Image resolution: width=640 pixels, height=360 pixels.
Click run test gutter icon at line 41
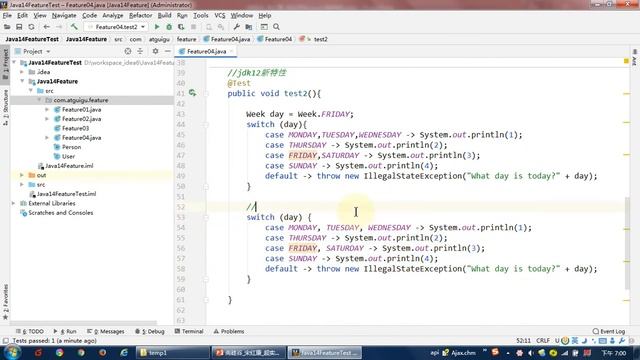(192, 93)
